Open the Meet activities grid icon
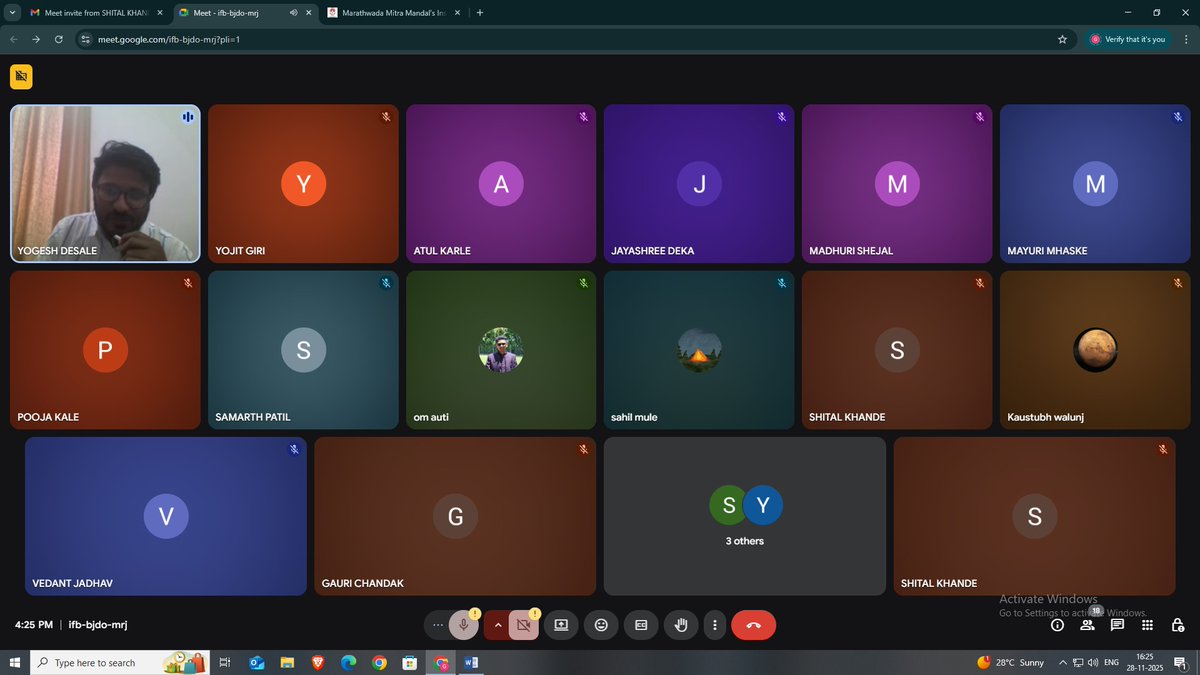This screenshot has height=675, width=1200. [x=1148, y=625]
